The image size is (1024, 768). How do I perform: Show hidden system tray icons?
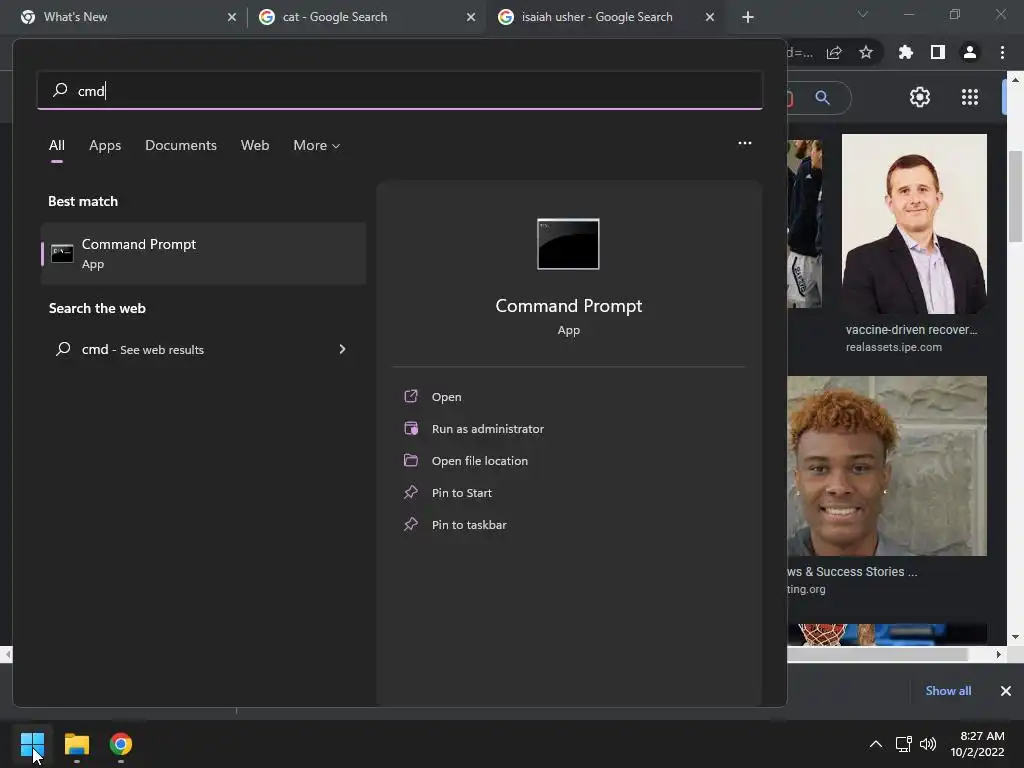[x=876, y=744]
